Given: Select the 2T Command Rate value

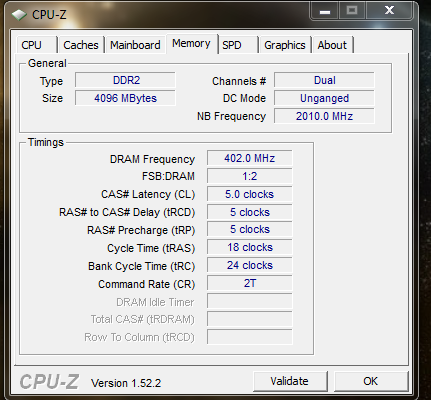Looking at the screenshot, I should 250,283.
